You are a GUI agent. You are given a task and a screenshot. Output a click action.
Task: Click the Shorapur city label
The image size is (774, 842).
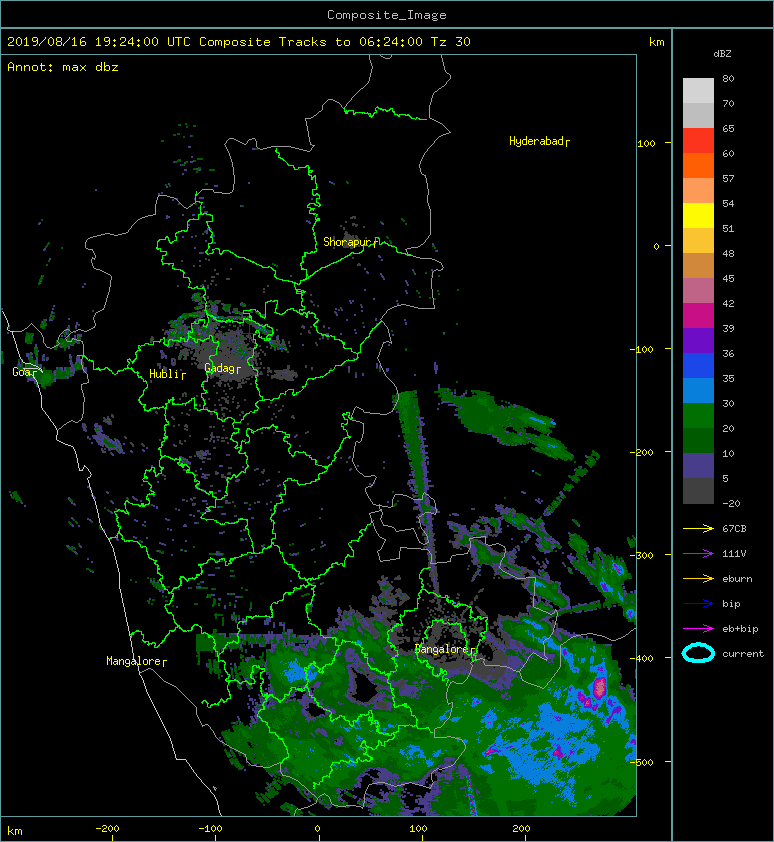tap(350, 242)
